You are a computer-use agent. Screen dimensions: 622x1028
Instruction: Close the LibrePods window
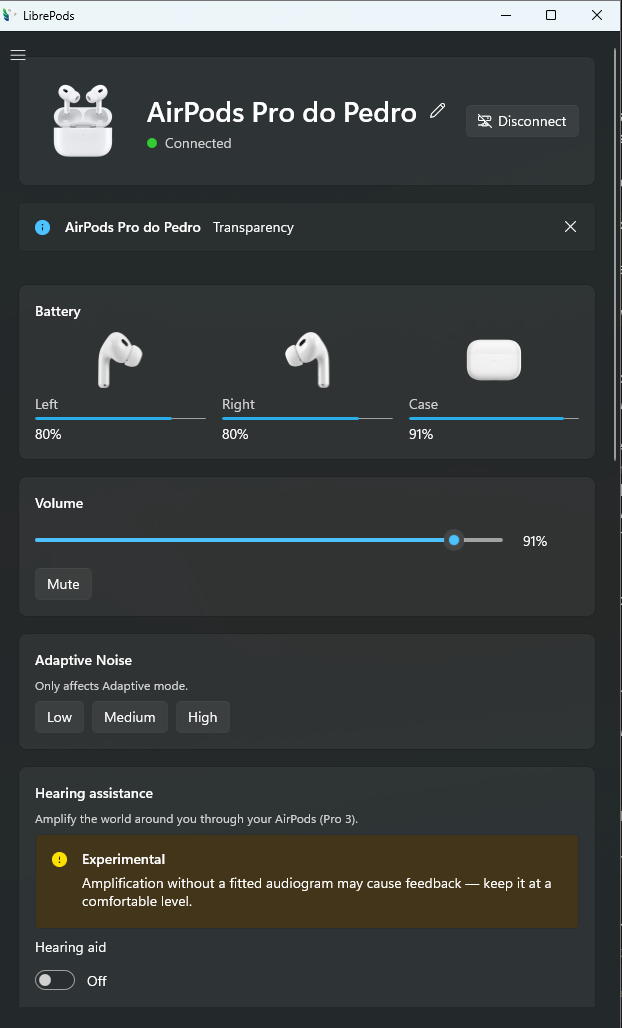tap(596, 15)
